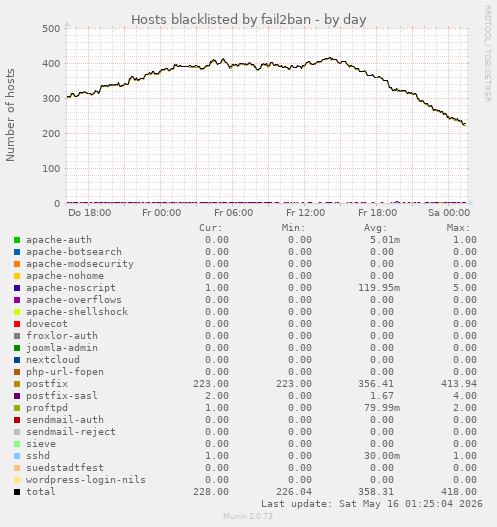The width and height of the screenshot is (497, 527).
Task: Click the postfix average value 356.41
Action: click(x=376, y=384)
